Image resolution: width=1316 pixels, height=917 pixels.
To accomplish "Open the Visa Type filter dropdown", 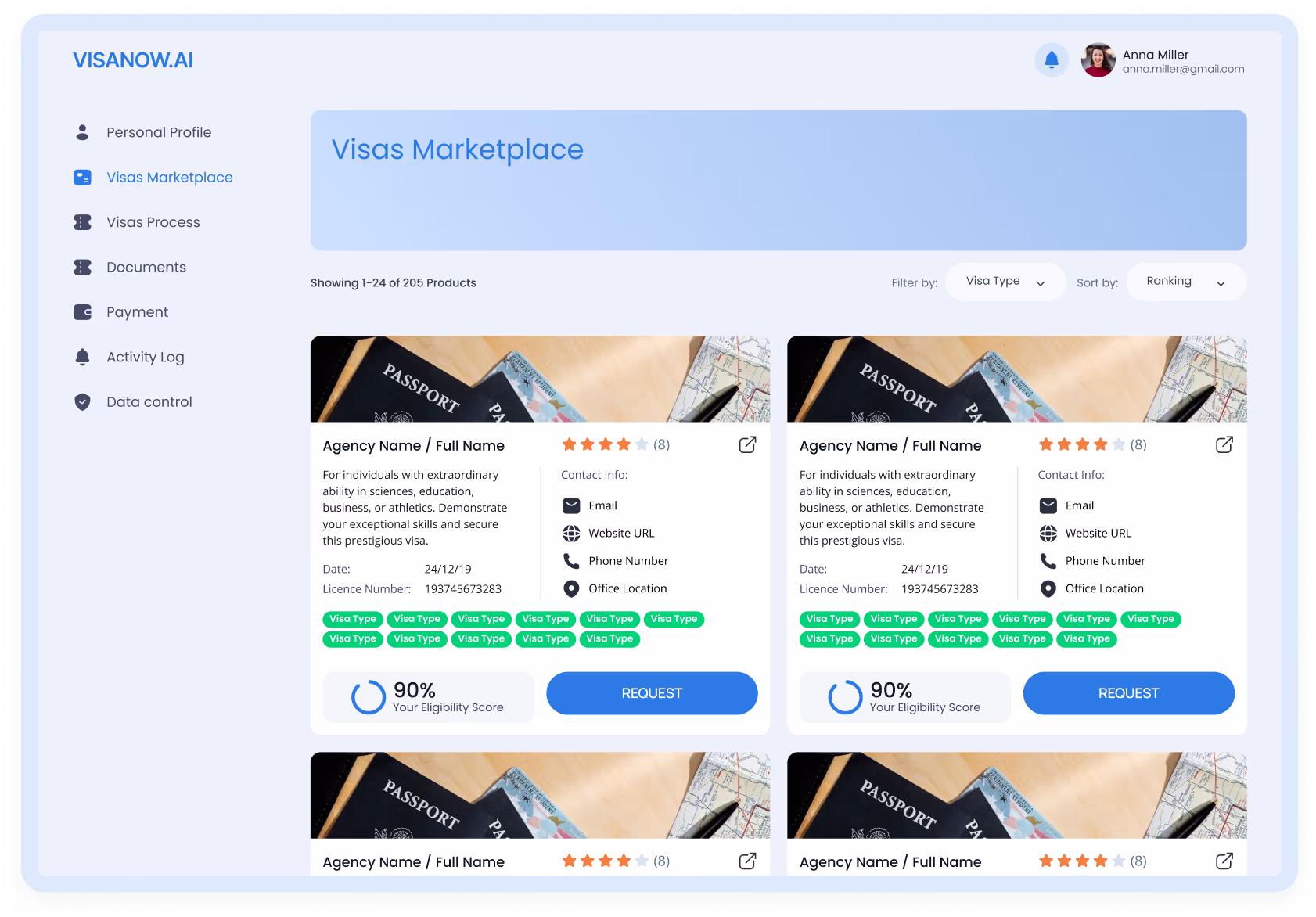I will point(1005,282).
